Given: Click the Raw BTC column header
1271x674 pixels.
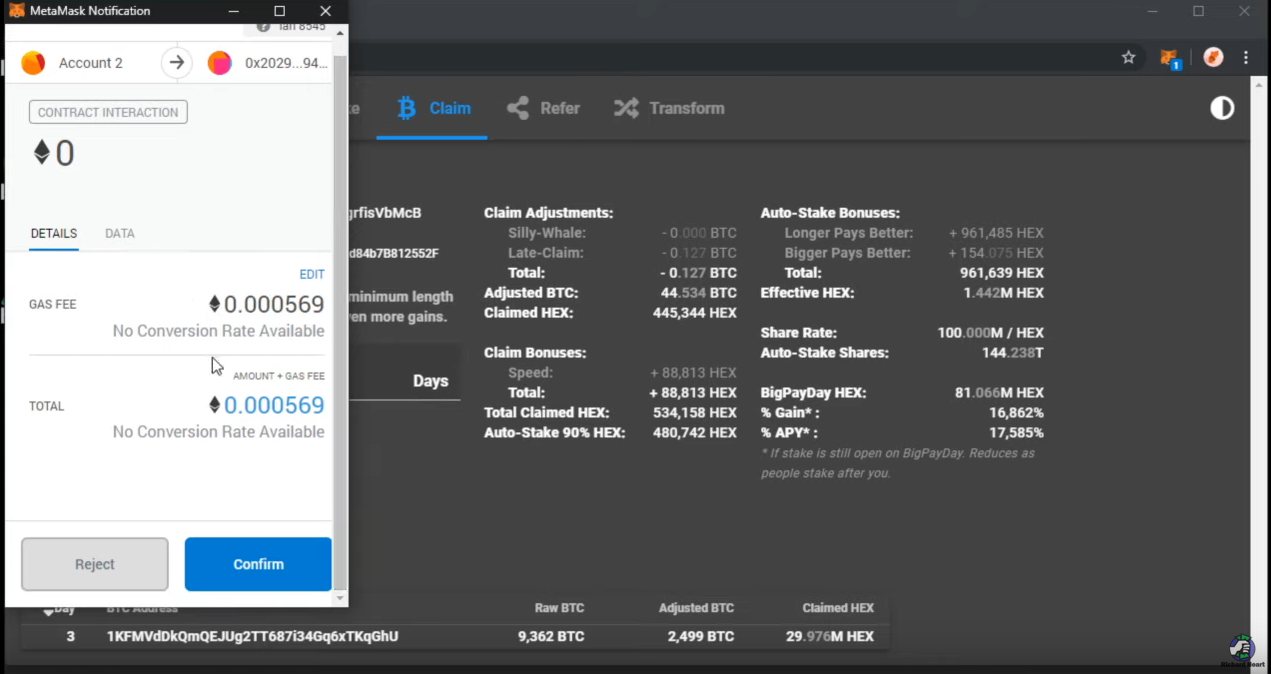Looking at the screenshot, I should (559, 608).
